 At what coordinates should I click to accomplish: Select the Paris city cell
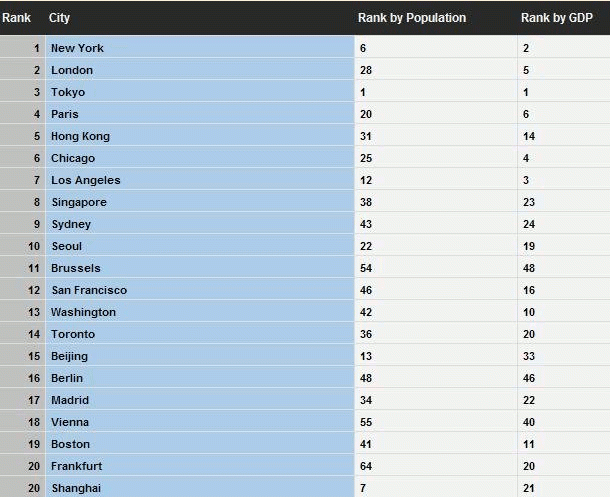(65, 114)
